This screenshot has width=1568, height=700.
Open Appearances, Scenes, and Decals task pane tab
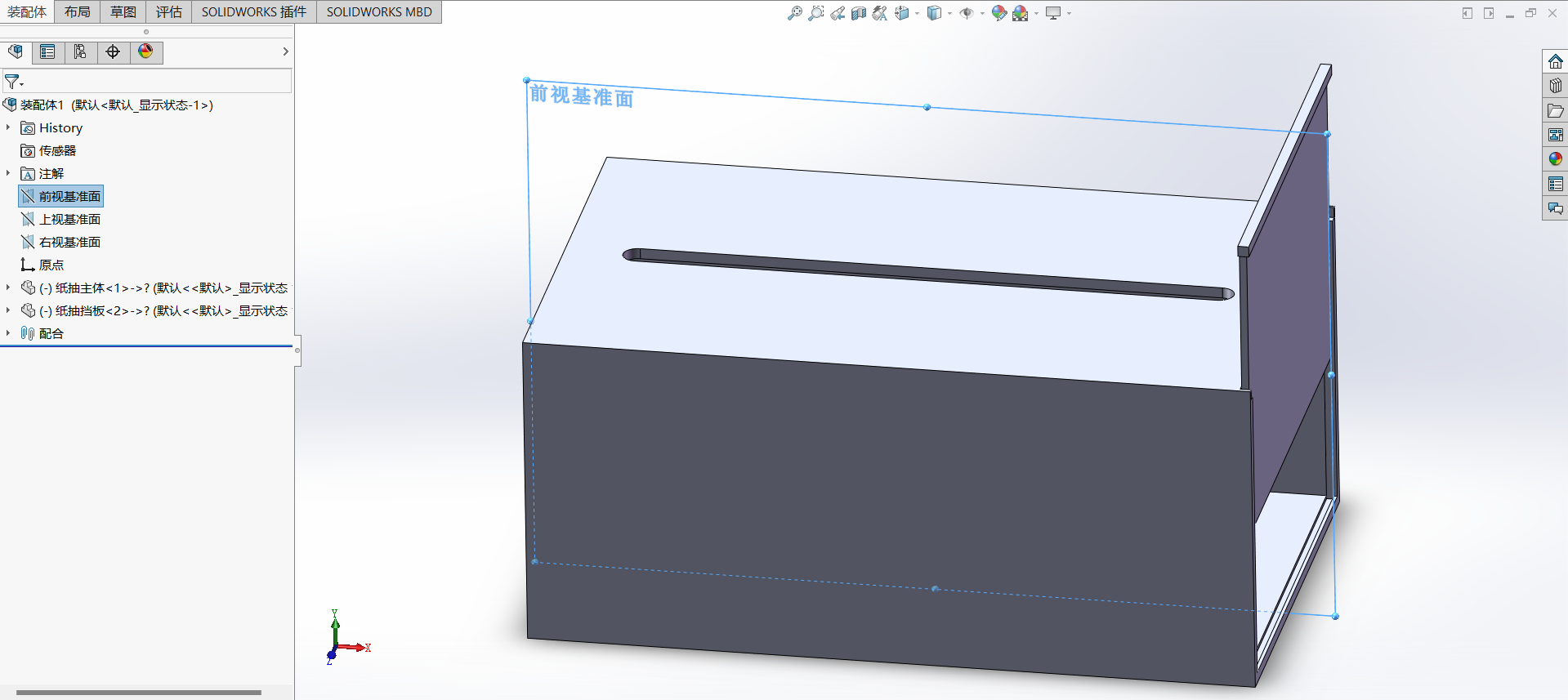click(1555, 159)
